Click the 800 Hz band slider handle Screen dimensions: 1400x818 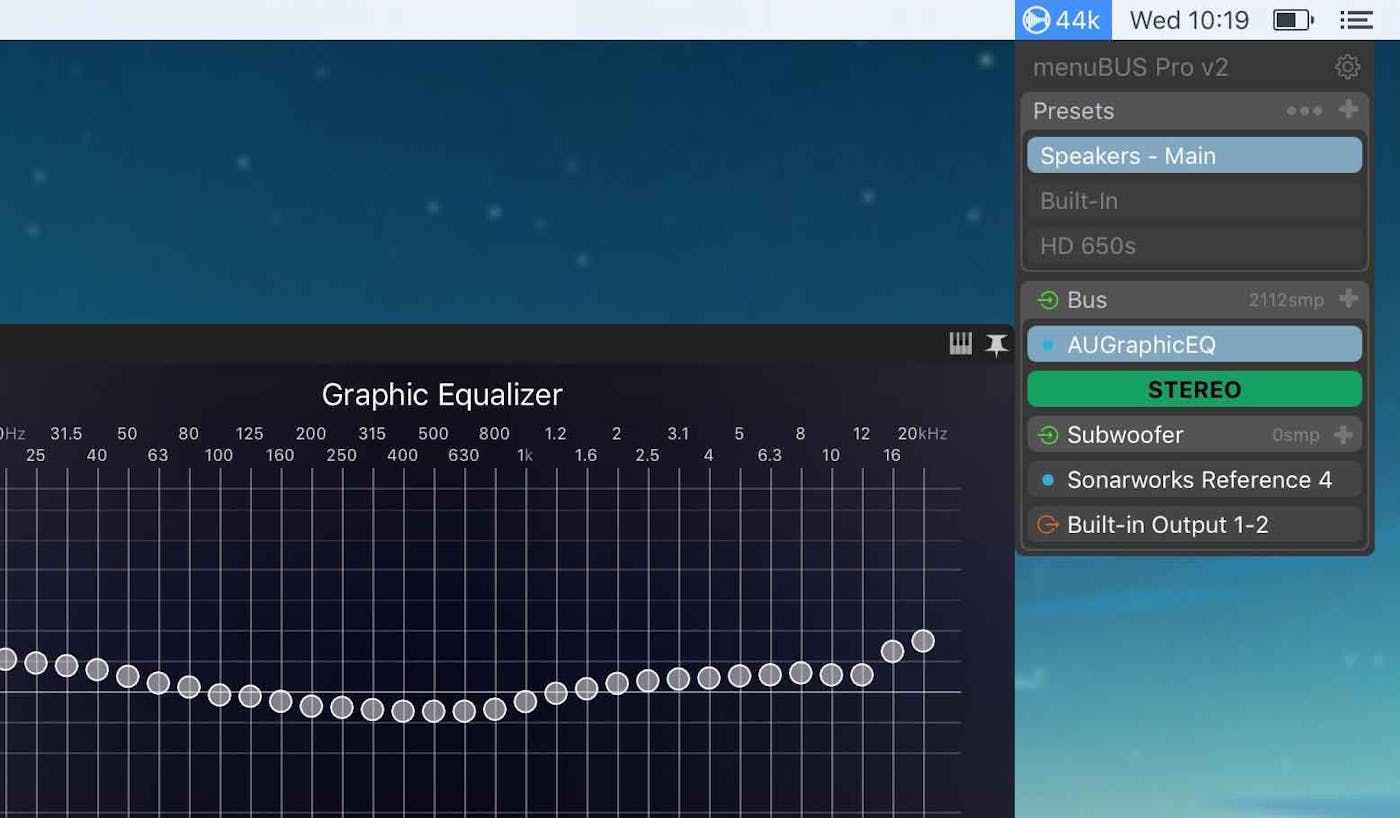495,708
